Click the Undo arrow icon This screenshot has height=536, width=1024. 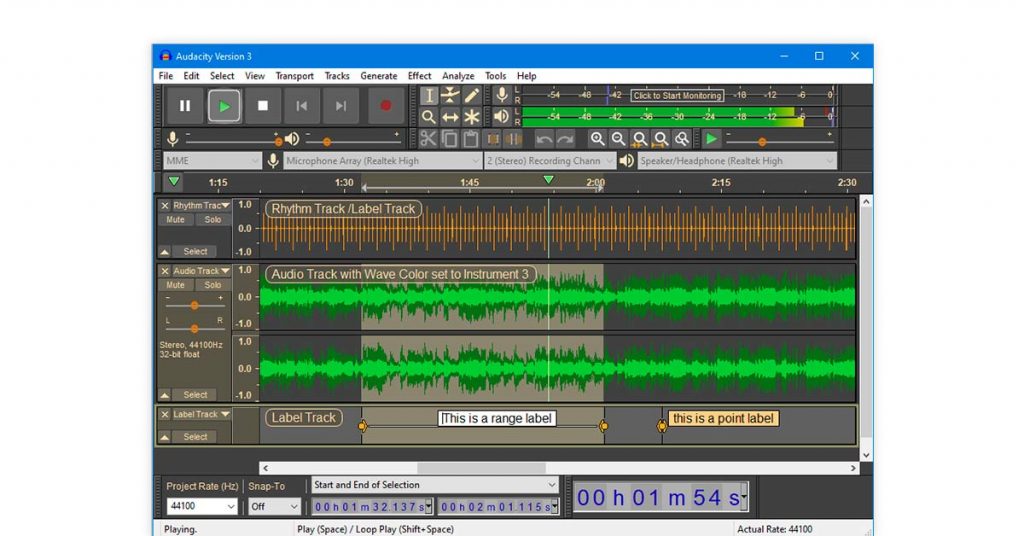click(x=543, y=139)
